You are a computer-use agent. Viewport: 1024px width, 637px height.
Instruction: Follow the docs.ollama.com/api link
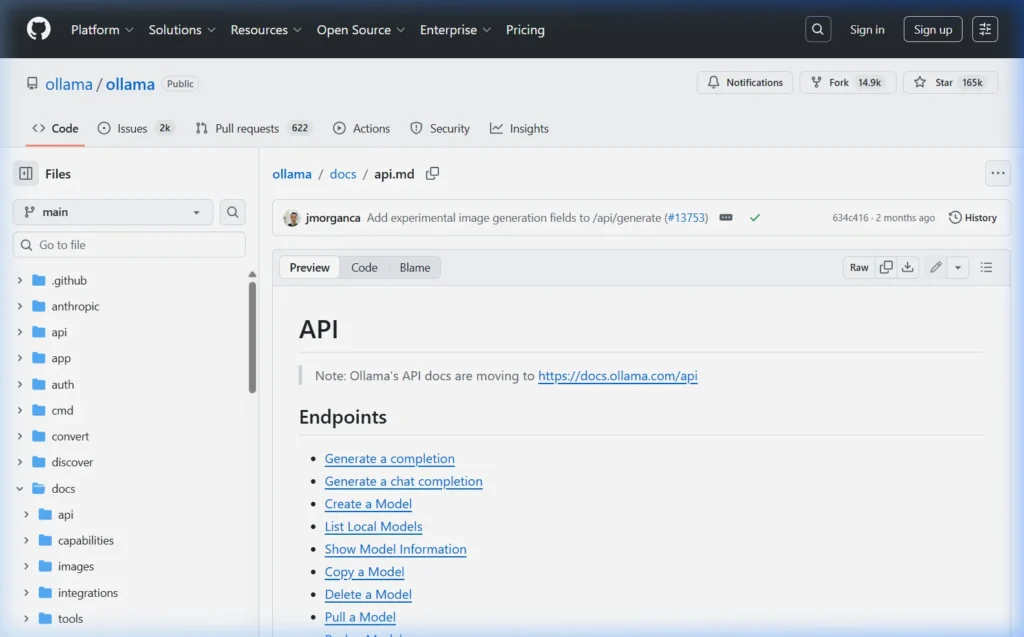[x=617, y=376]
